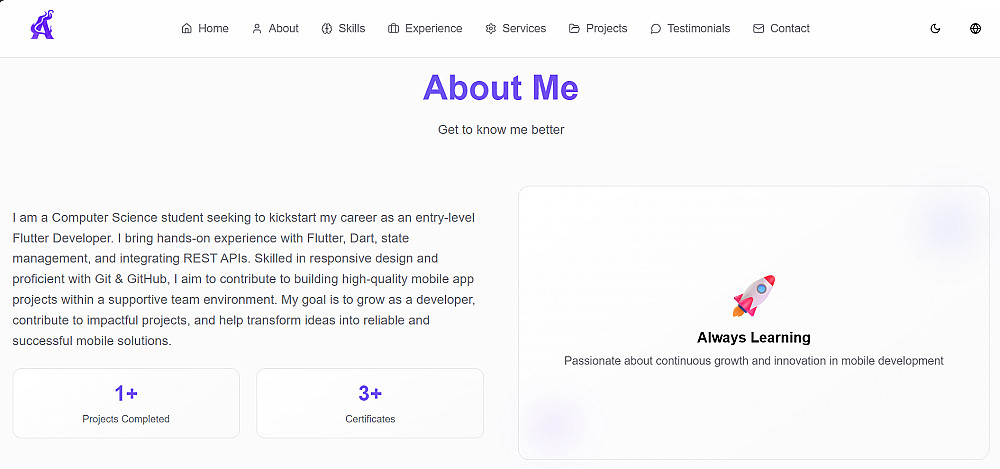Click the Certificates stat card

[370, 403]
